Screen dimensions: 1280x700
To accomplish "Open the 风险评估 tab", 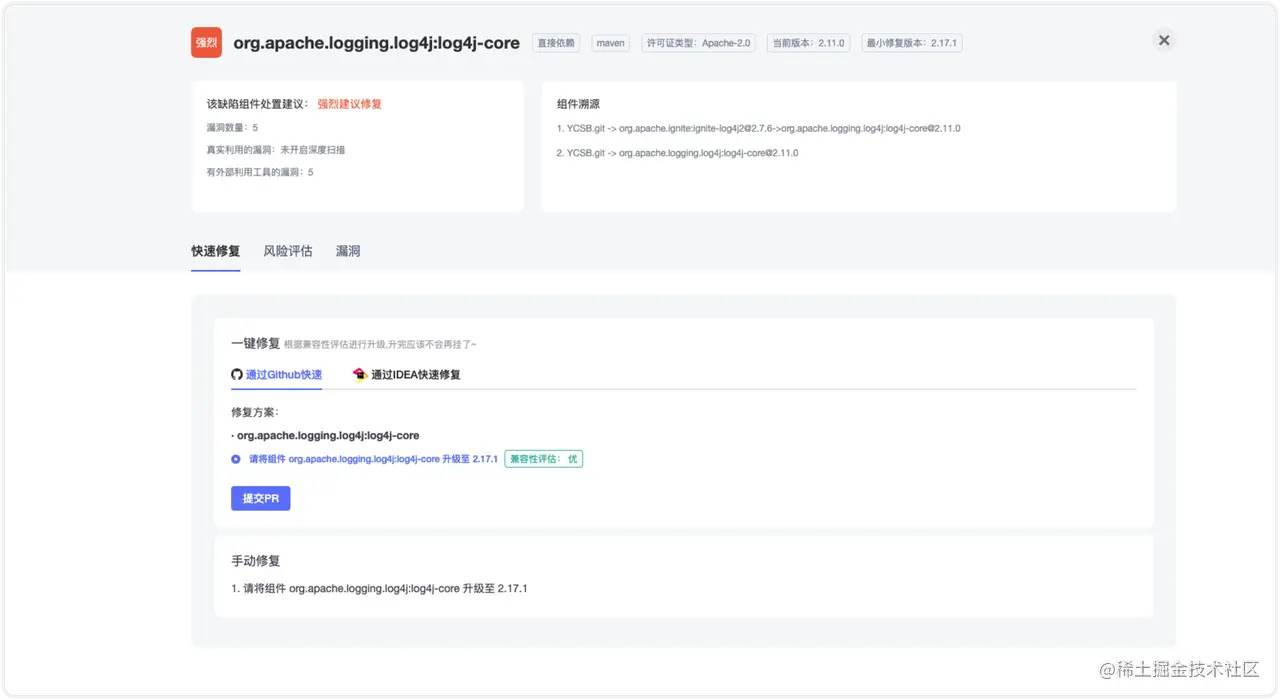I will point(288,251).
